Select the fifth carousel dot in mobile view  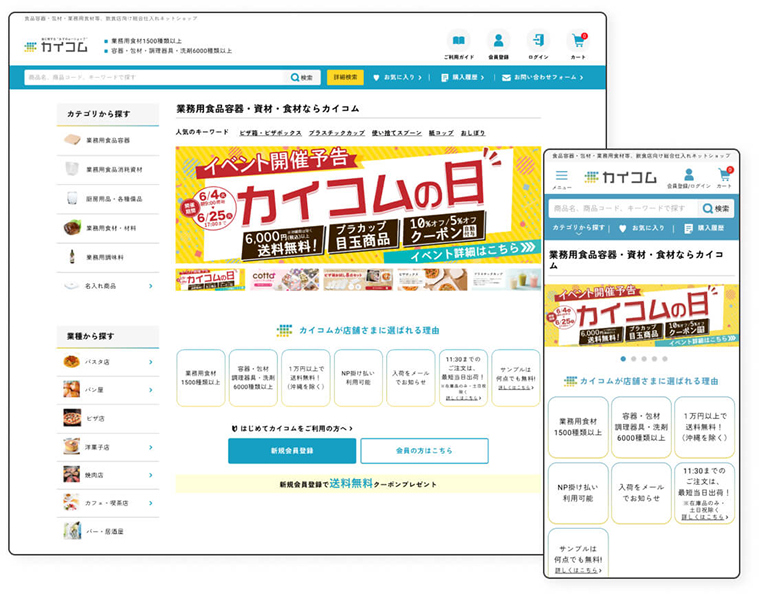(x=665, y=359)
